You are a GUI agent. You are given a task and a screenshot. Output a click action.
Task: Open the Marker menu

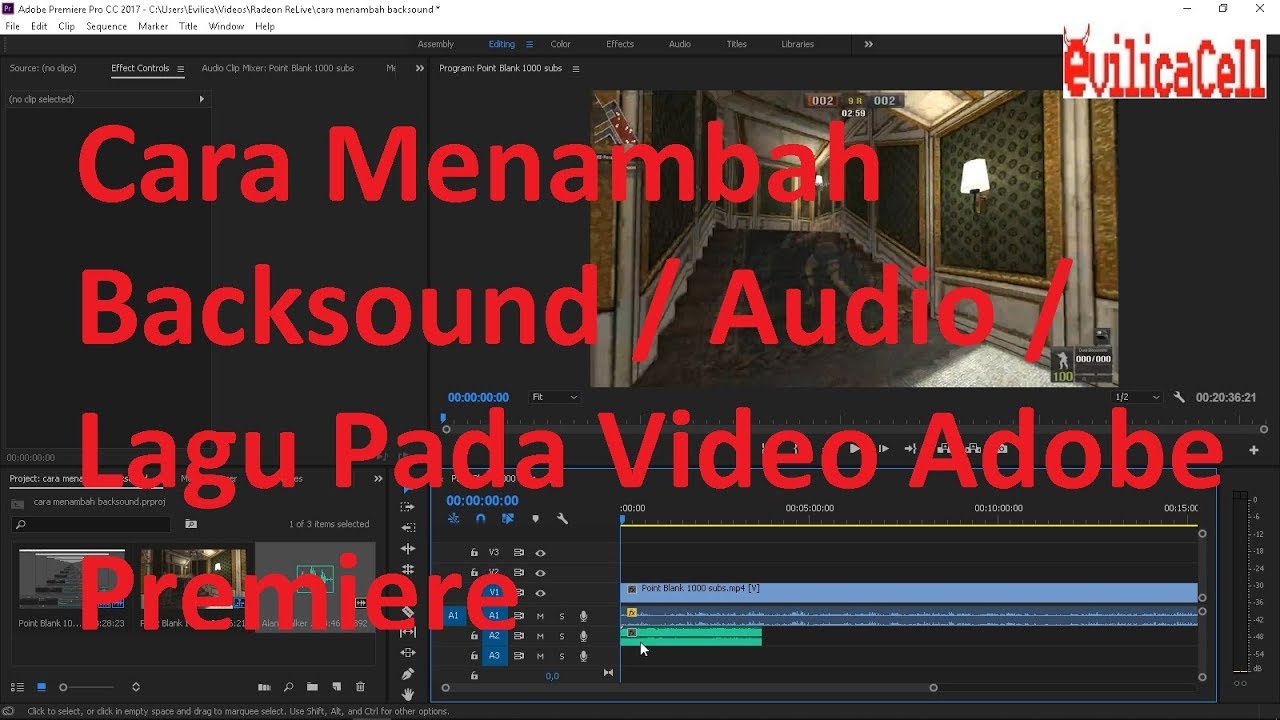[153, 27]
